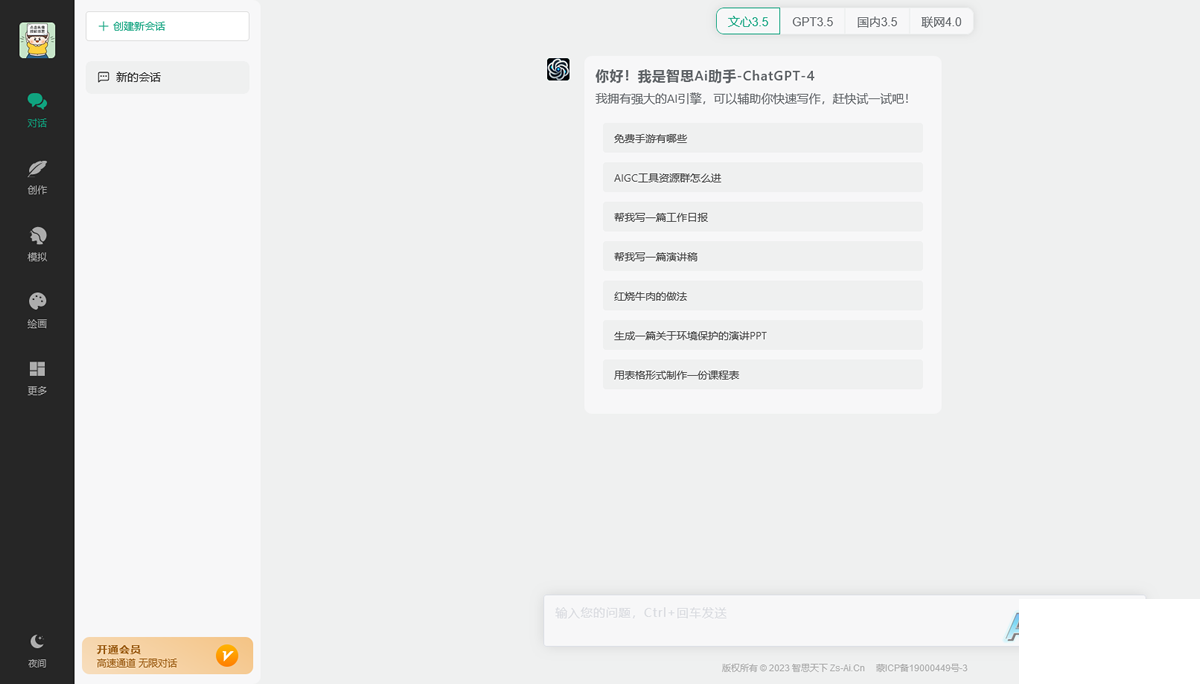Select the 新的会话 conversation item

point(167,77)
